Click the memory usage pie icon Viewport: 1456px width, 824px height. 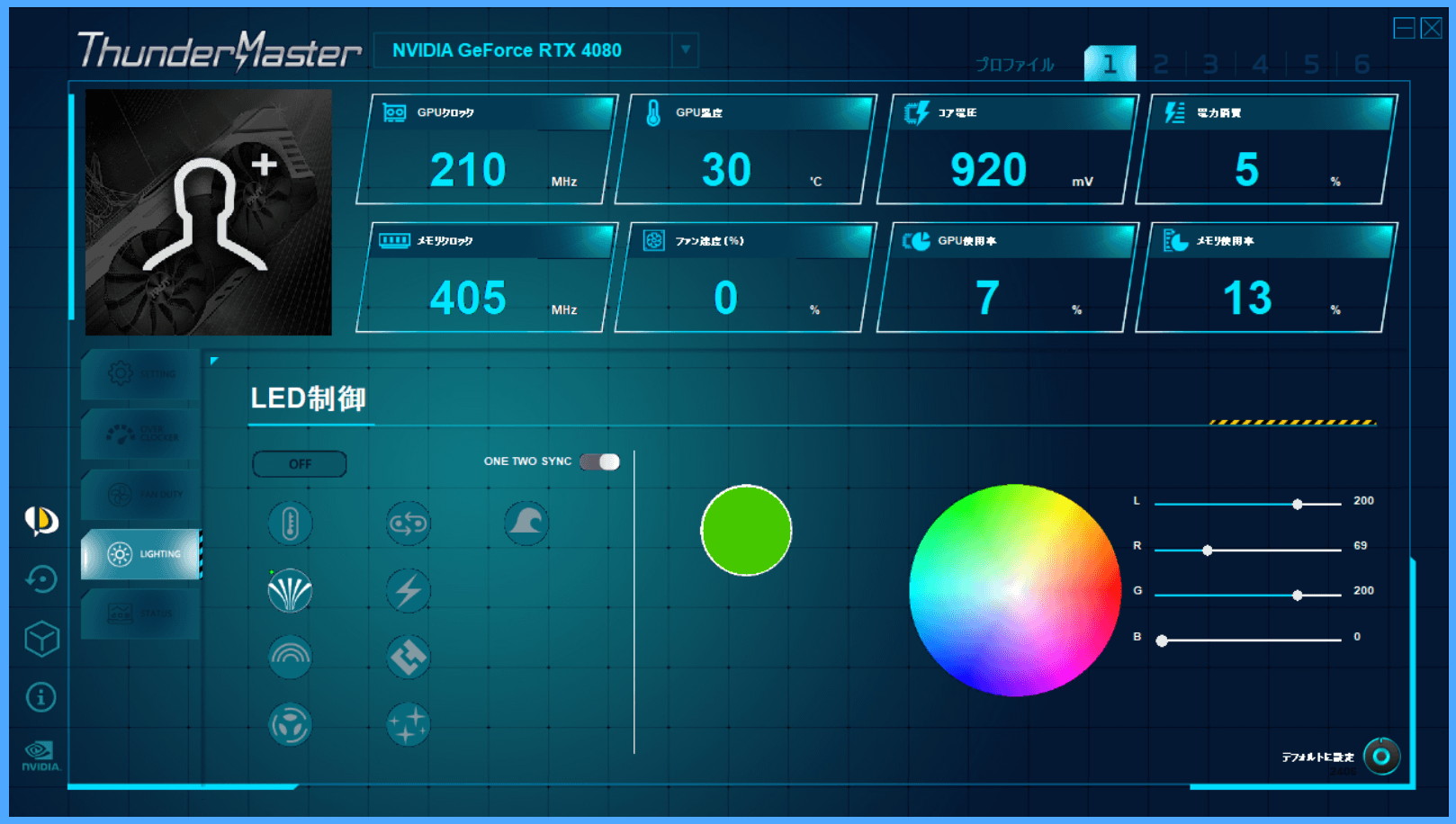pyautogui.click(x=1175, y=240)
